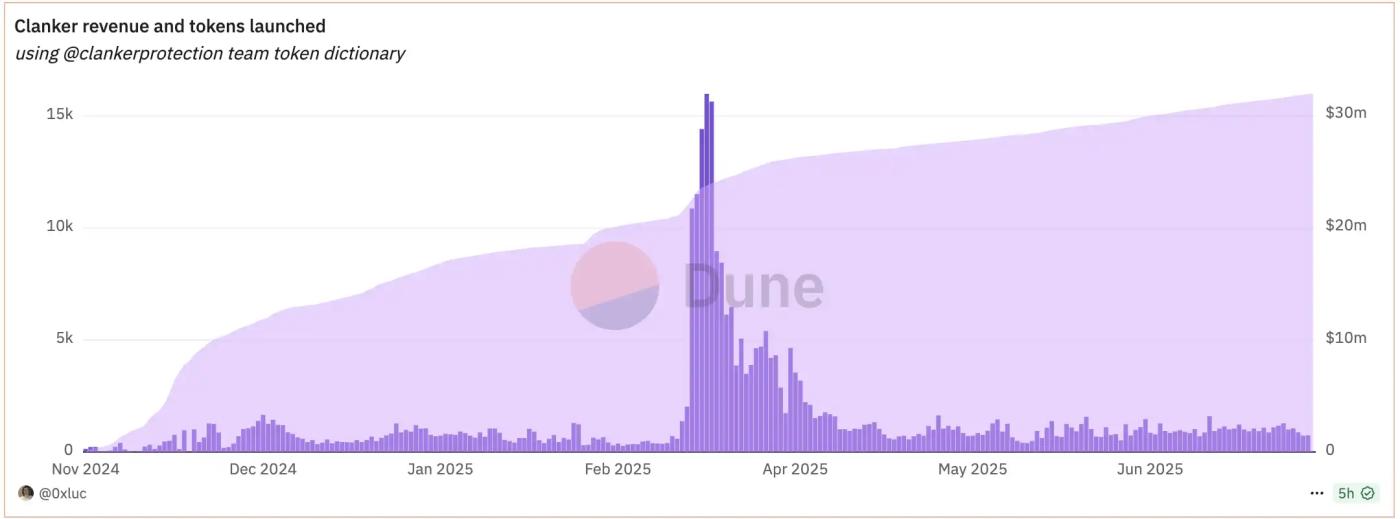1400x519 pixels.
Task: Click the @0xluc author avatar icon
Action: coord(26,493)
